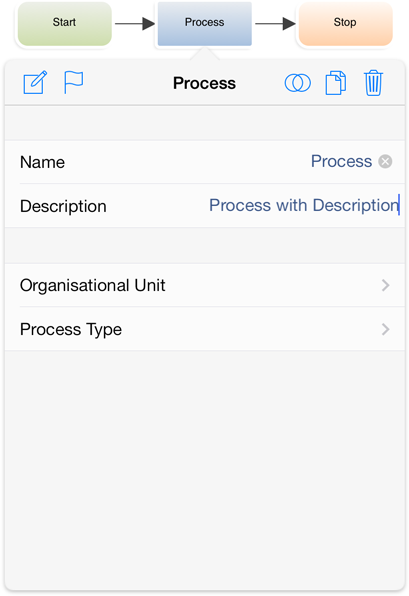Select the green Start node
The height and width of the screenshot is (596, 409).
[x=65, y=24]
